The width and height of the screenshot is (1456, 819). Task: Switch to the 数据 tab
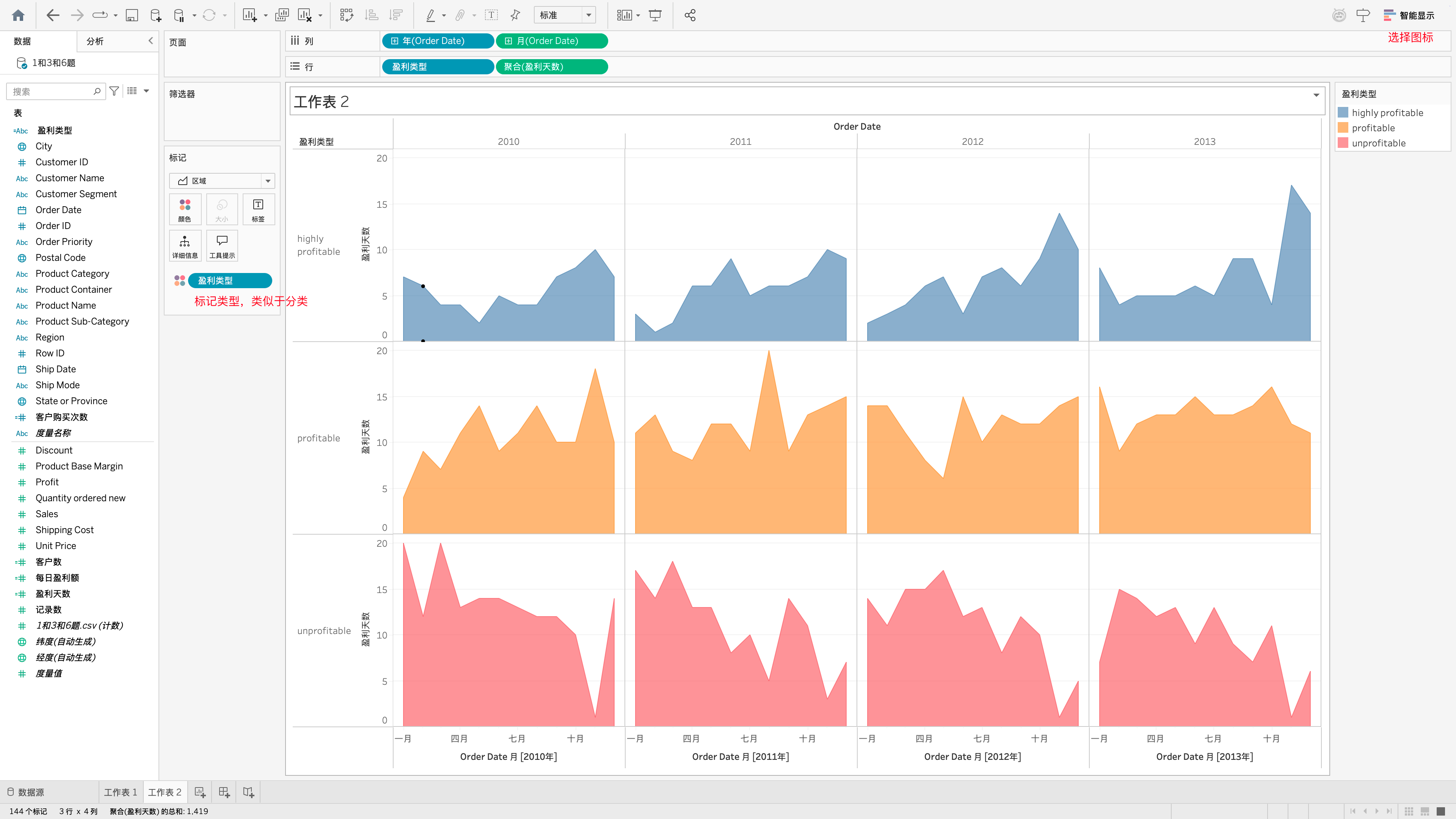point(23,41)
